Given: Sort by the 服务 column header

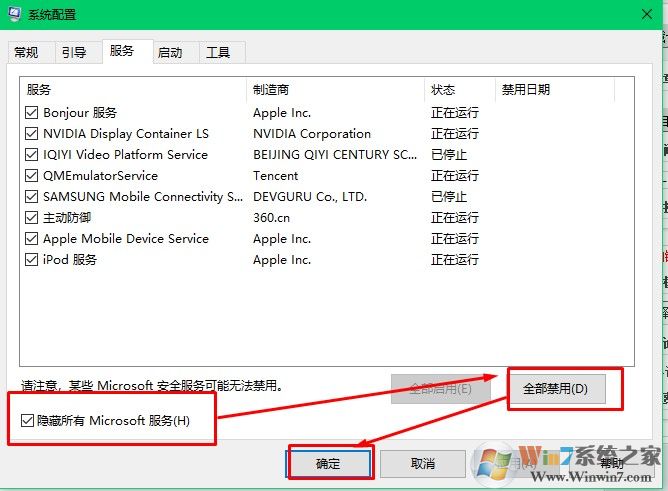Looking at the screenshot, I should point(133,89).
